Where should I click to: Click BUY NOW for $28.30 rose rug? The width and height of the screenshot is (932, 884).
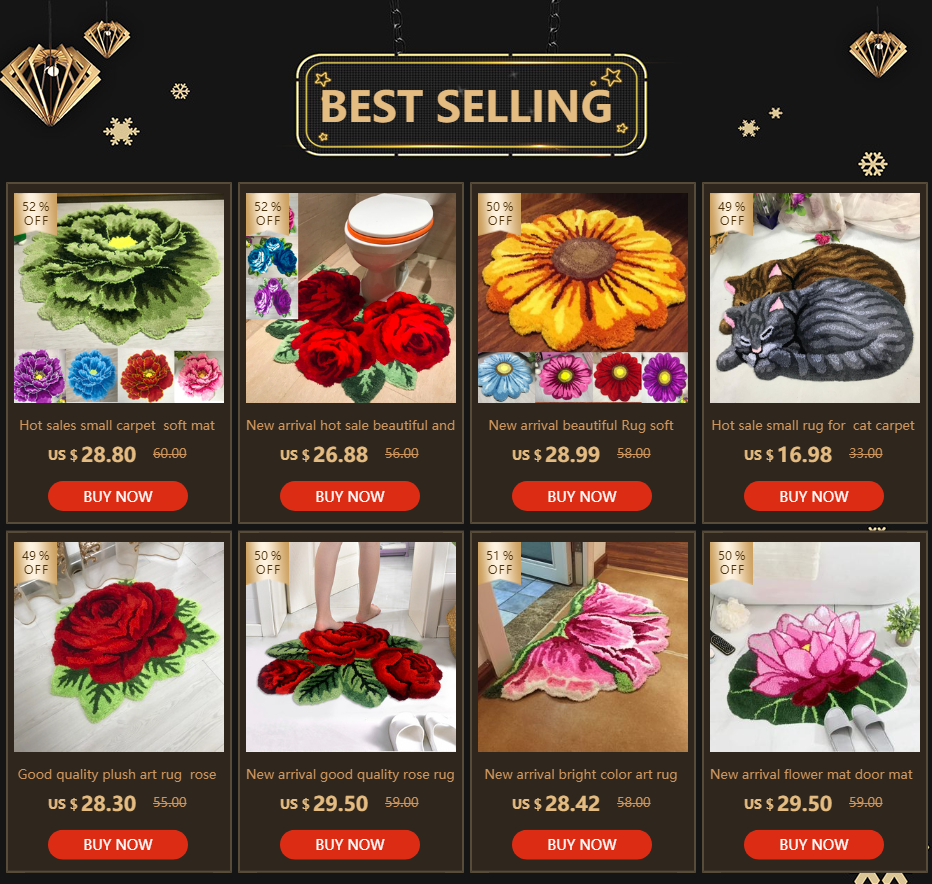pos(118,844)
